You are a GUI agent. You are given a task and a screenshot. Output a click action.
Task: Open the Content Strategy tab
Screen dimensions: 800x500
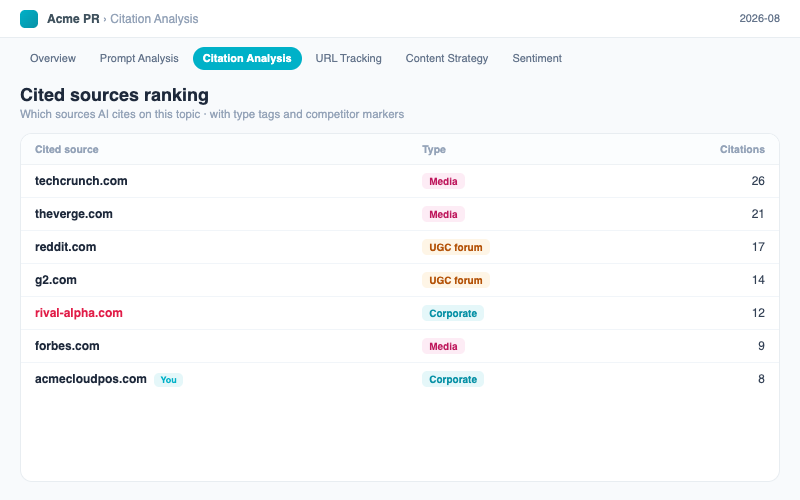pos(446,58)
